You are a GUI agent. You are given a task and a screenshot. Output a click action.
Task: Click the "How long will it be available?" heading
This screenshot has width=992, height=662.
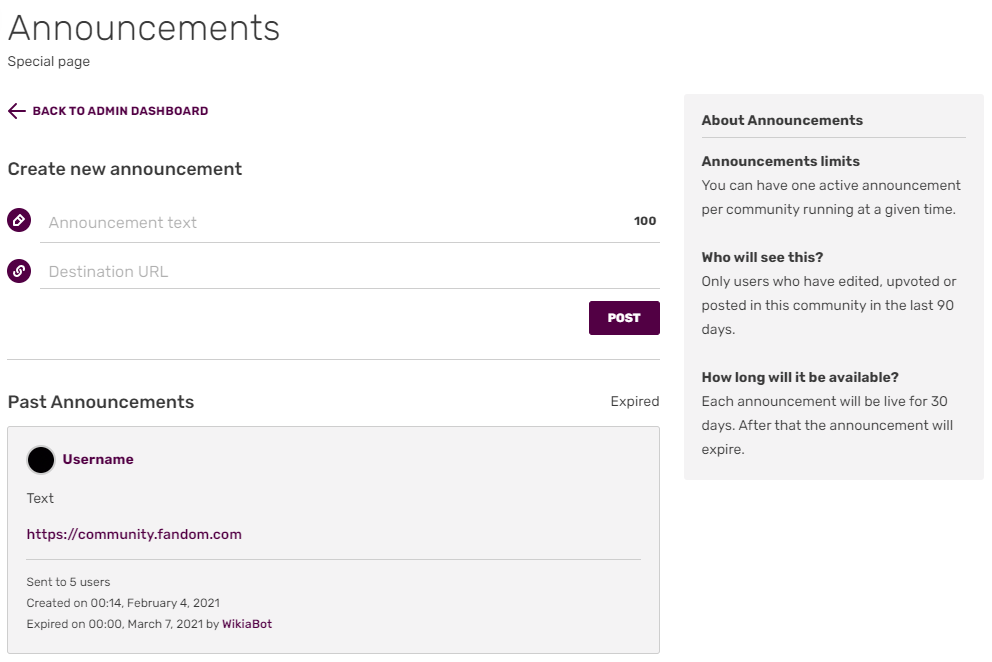pyautogui.click(x=800, y=377)
